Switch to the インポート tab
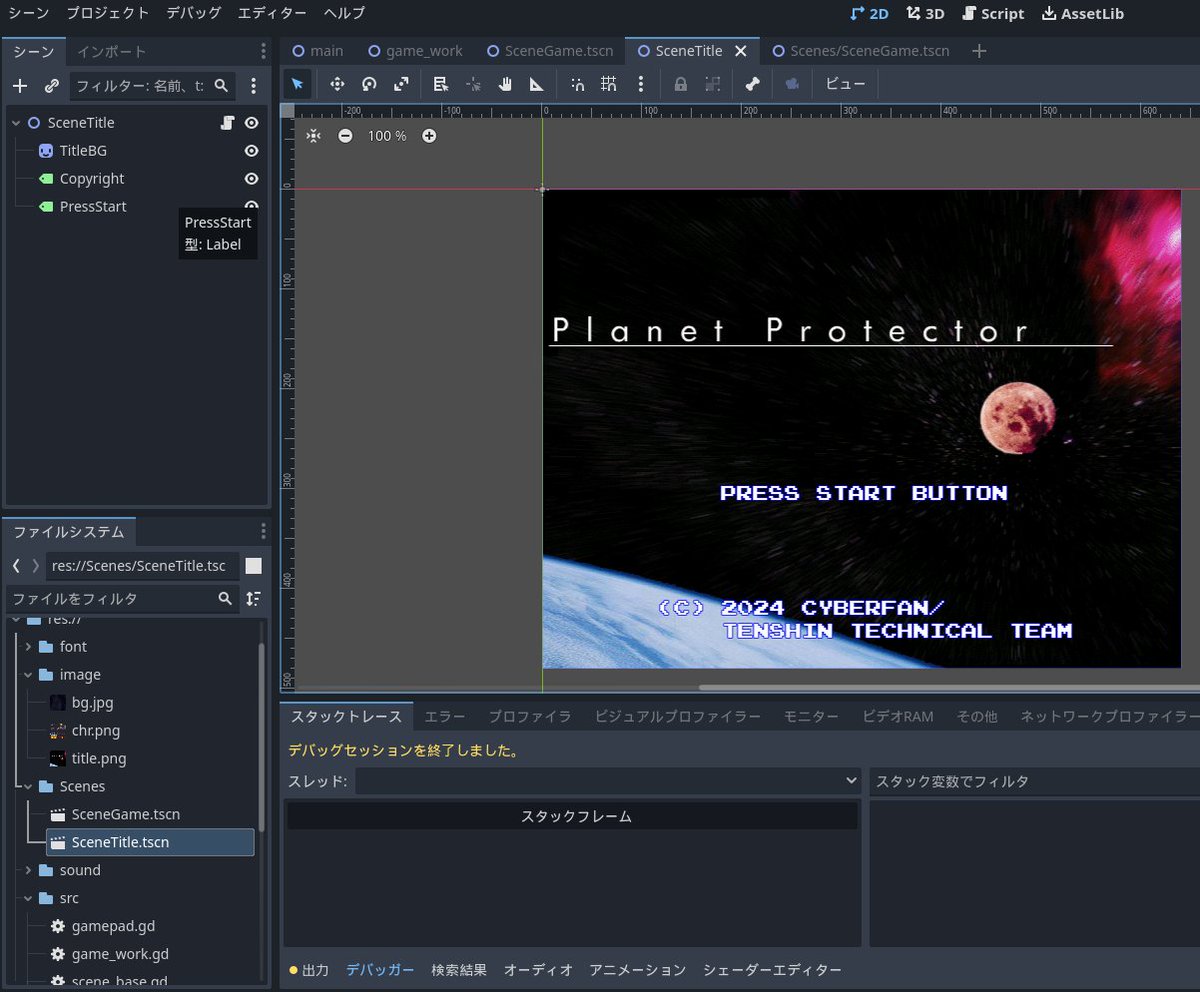 [x=112, y=51]
